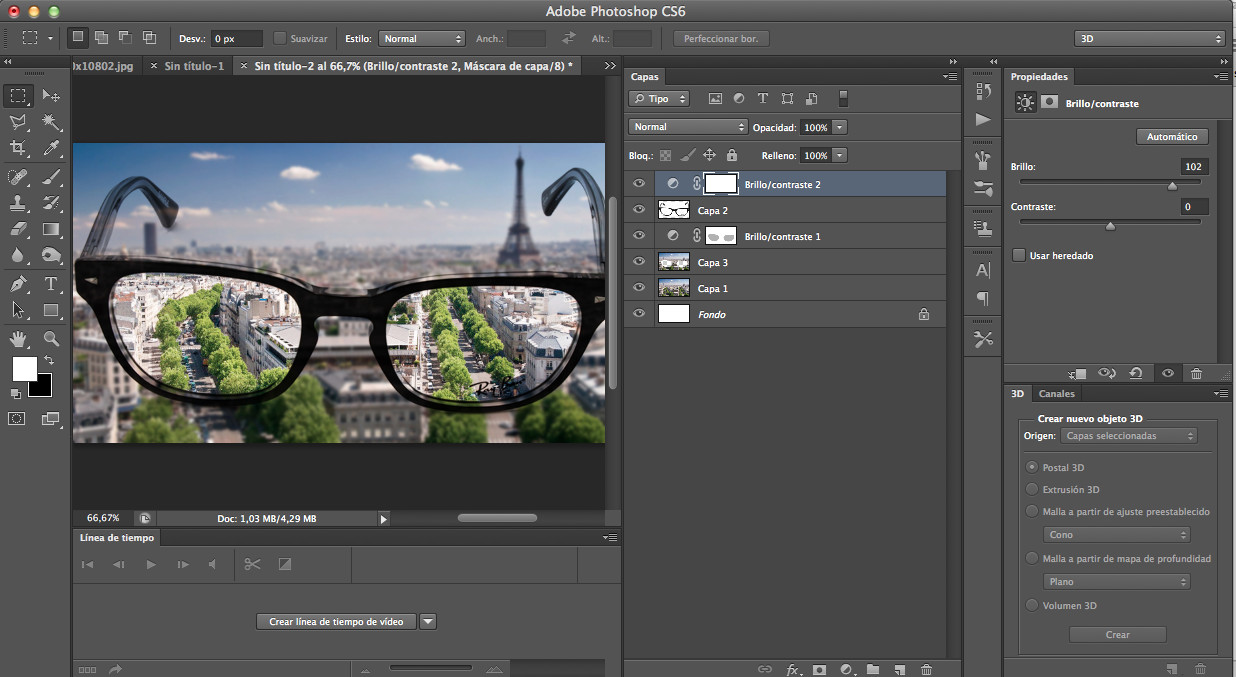Select the Pen tool
This screenshot has height=677, width=1236.
(x=18, y=284)
